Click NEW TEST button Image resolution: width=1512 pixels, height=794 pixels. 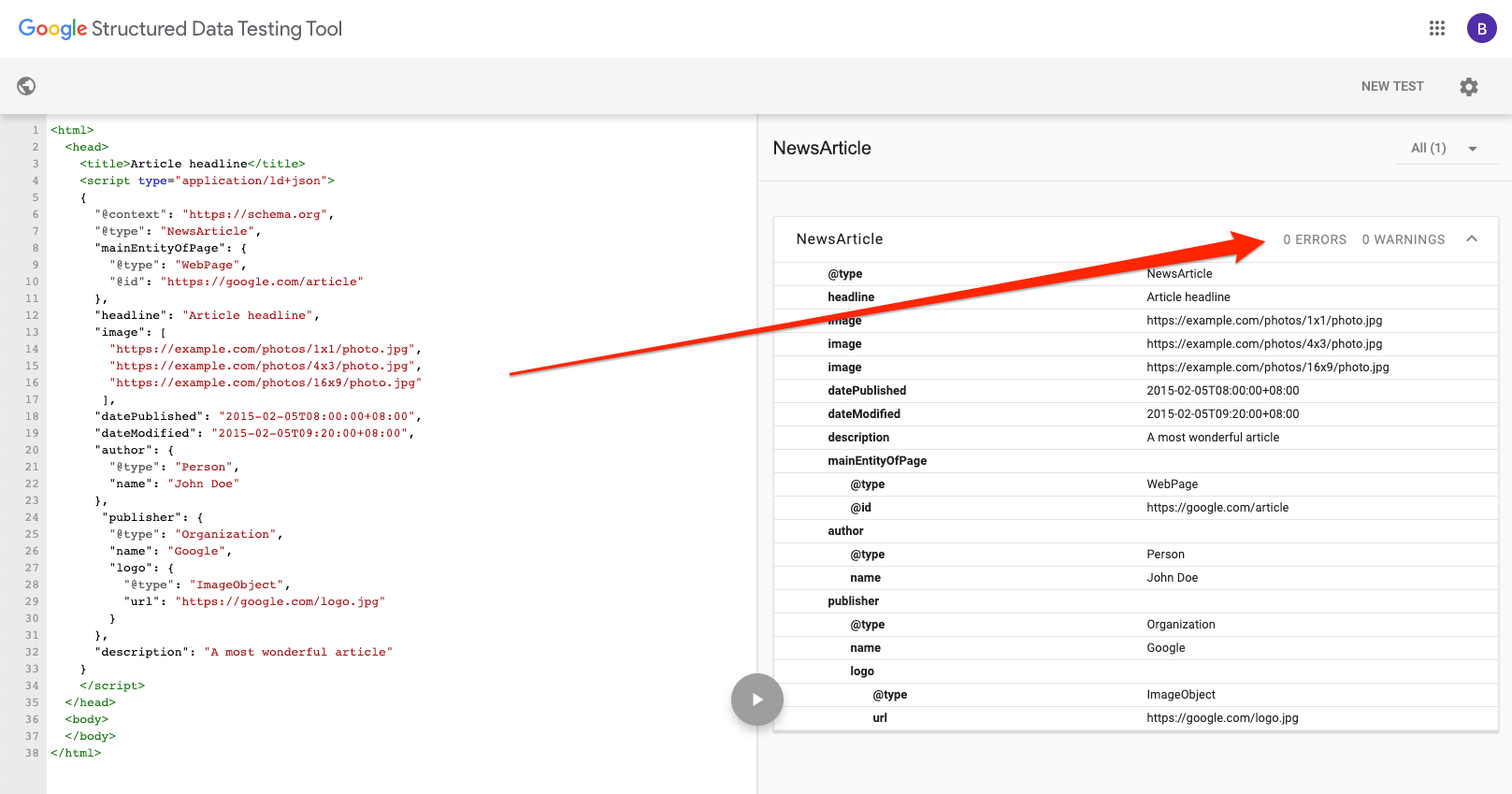click(x=1392, y=86)
